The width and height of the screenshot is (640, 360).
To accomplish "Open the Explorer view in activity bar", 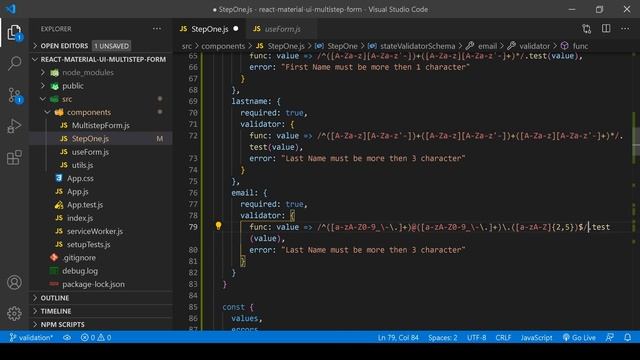I will pyautogui.click(x=14, y=33).
